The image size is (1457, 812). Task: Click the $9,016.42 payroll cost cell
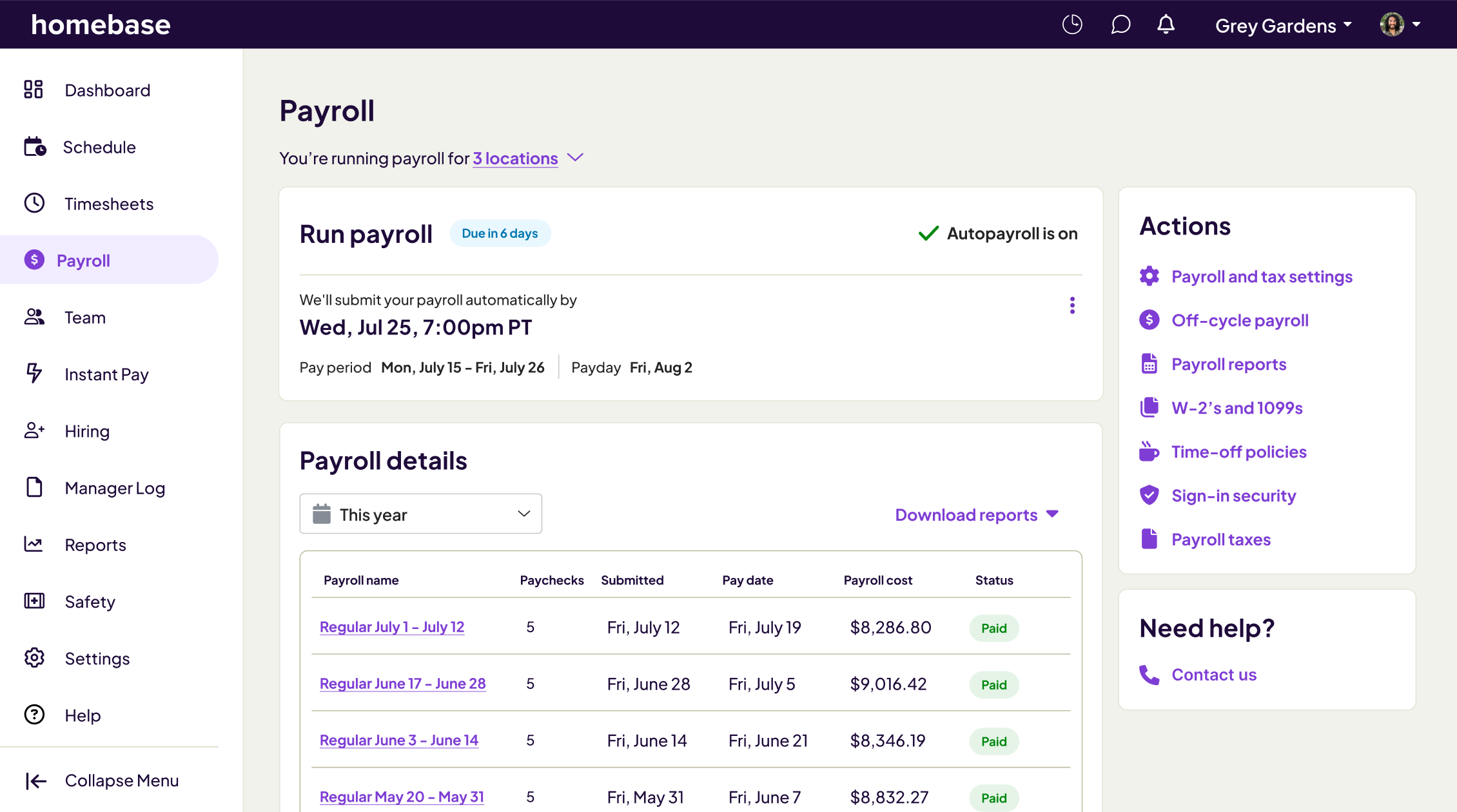pos(888,684)
